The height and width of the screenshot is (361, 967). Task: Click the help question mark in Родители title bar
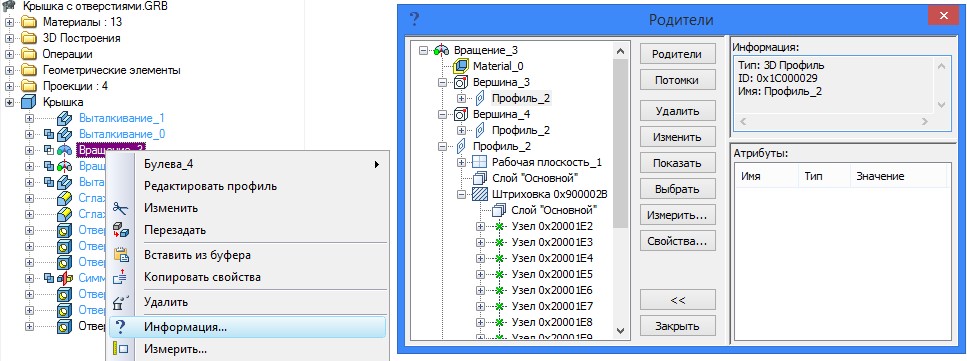414,19
